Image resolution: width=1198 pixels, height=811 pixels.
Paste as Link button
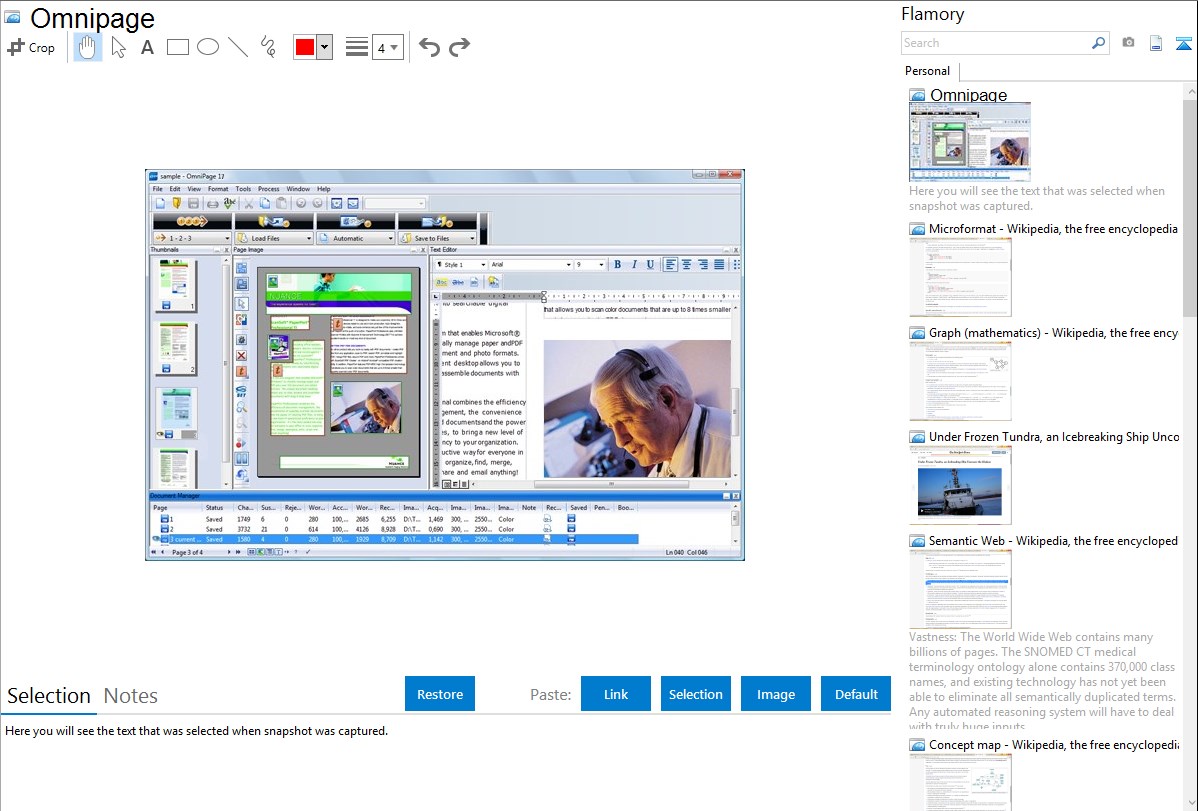tap(616, 694)
